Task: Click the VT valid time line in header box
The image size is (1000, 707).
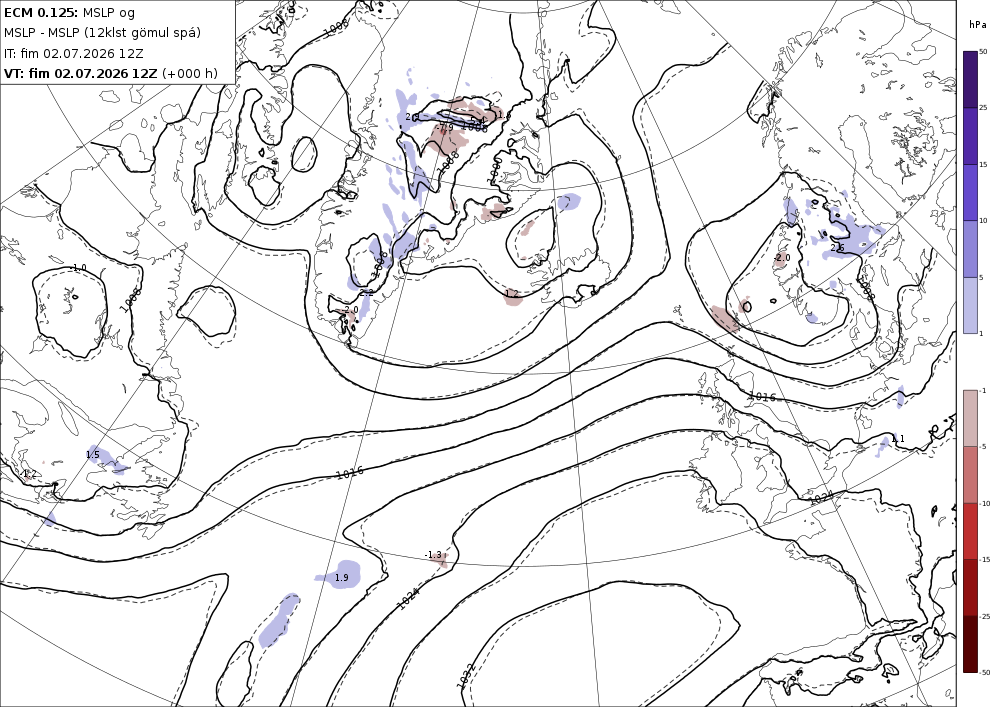Action: point(110,73)
